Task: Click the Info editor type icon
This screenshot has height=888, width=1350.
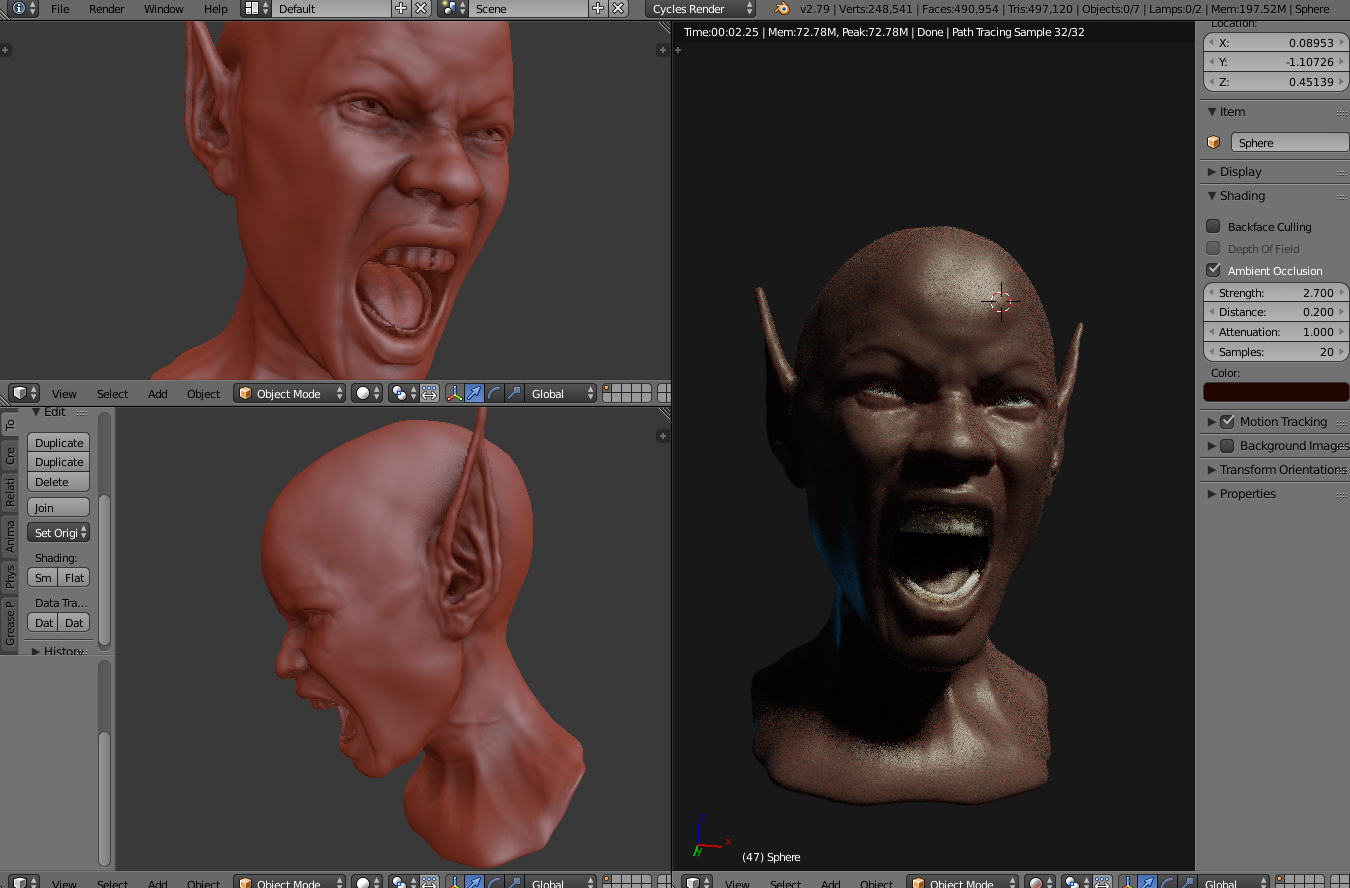Action: pyautogui.click(x=23, y=8)
